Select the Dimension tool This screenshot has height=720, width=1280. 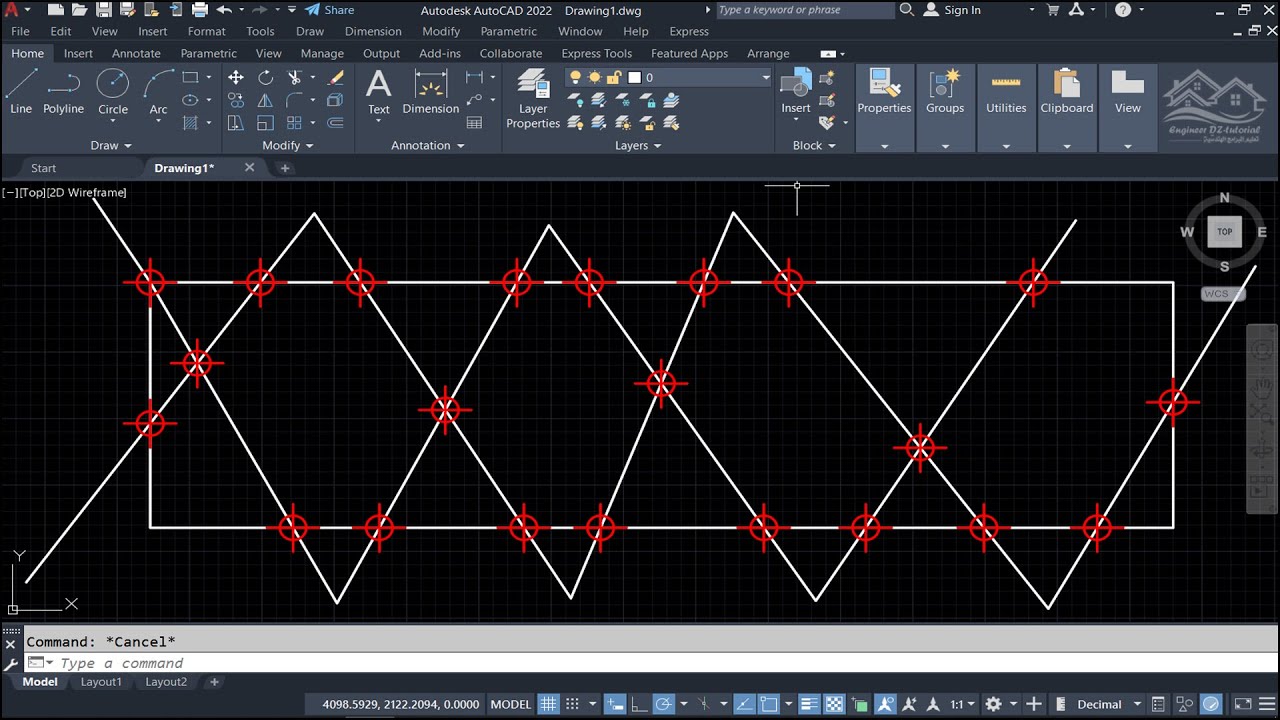tap(430, 92)
